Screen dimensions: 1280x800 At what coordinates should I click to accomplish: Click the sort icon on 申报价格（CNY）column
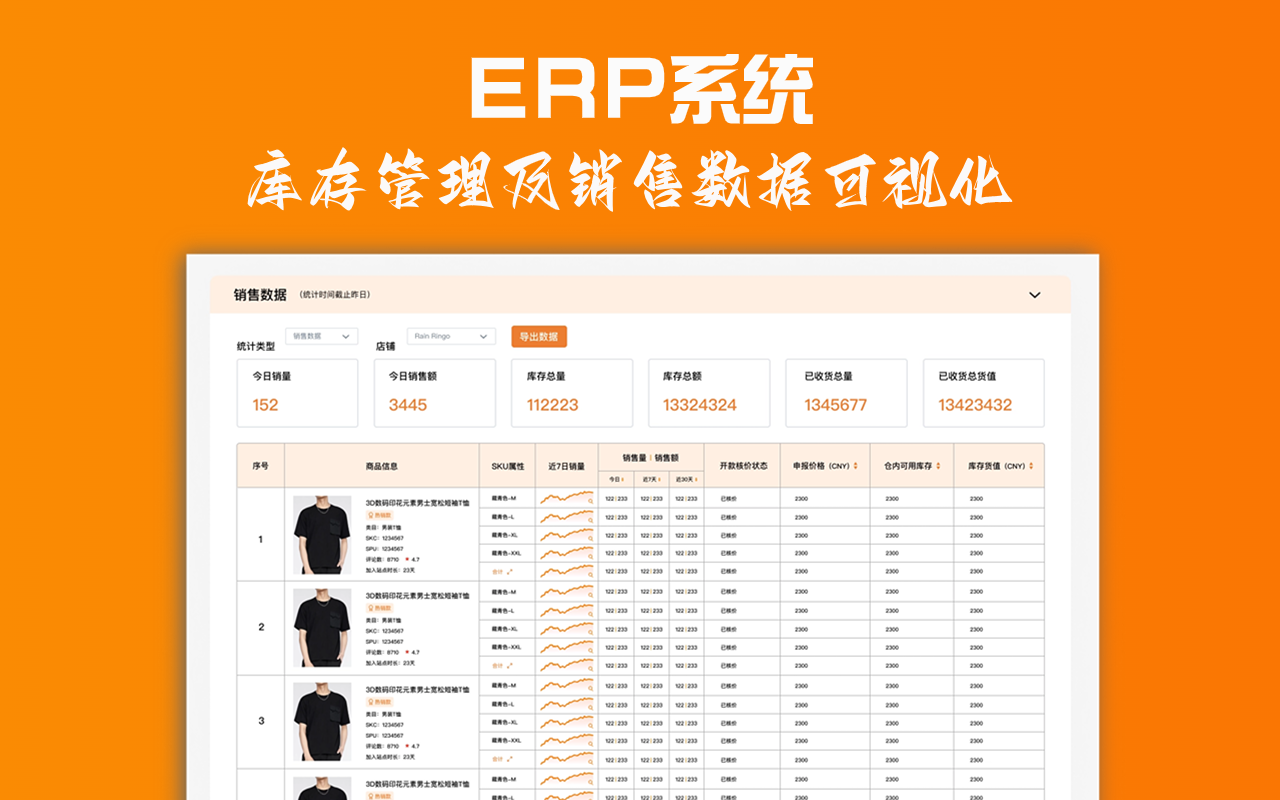(855, 466)
